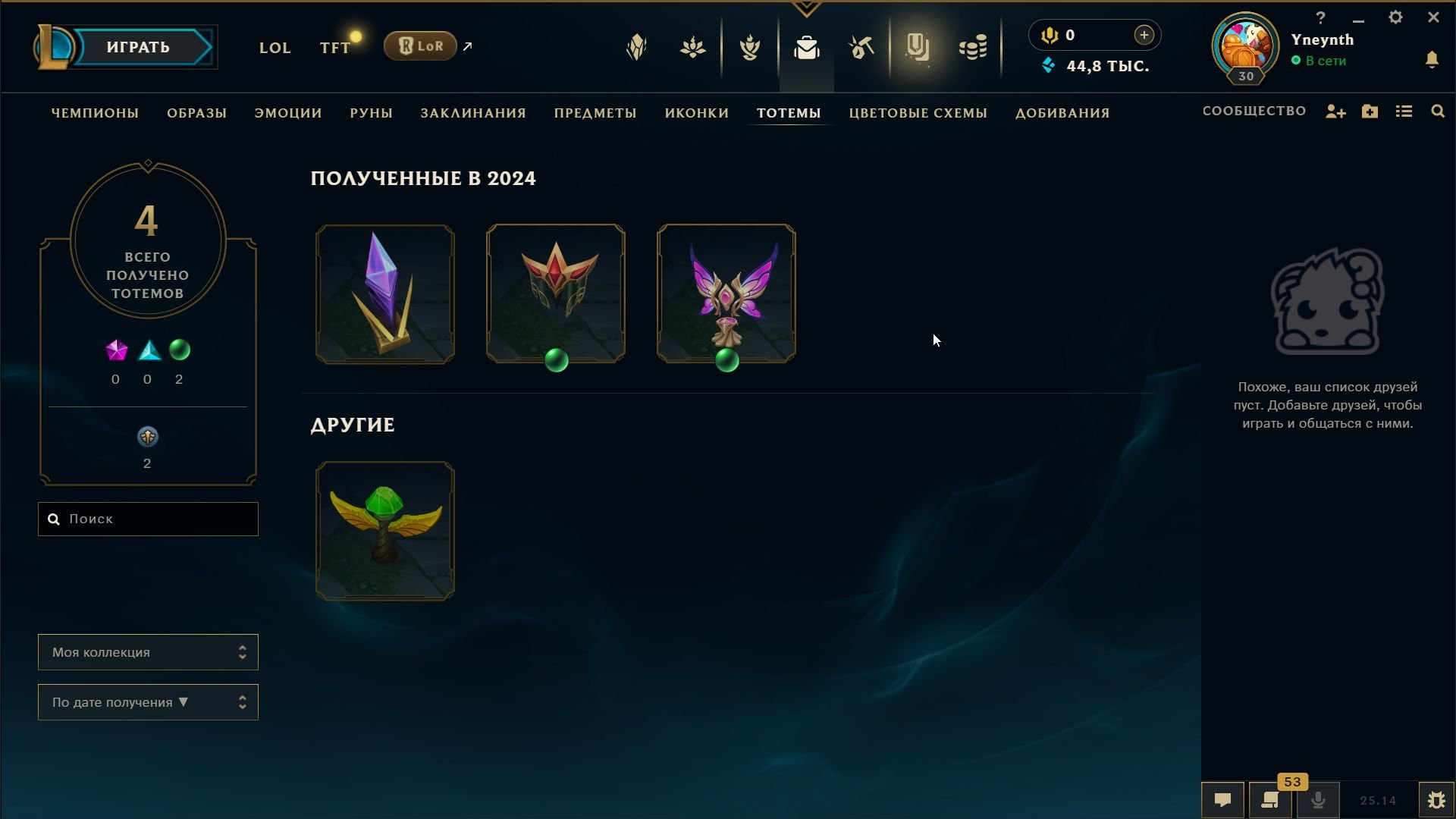Screen dimensions: 1456x819
Task: Expand the top center navigation chevron
Action: (x=806, y=8)
